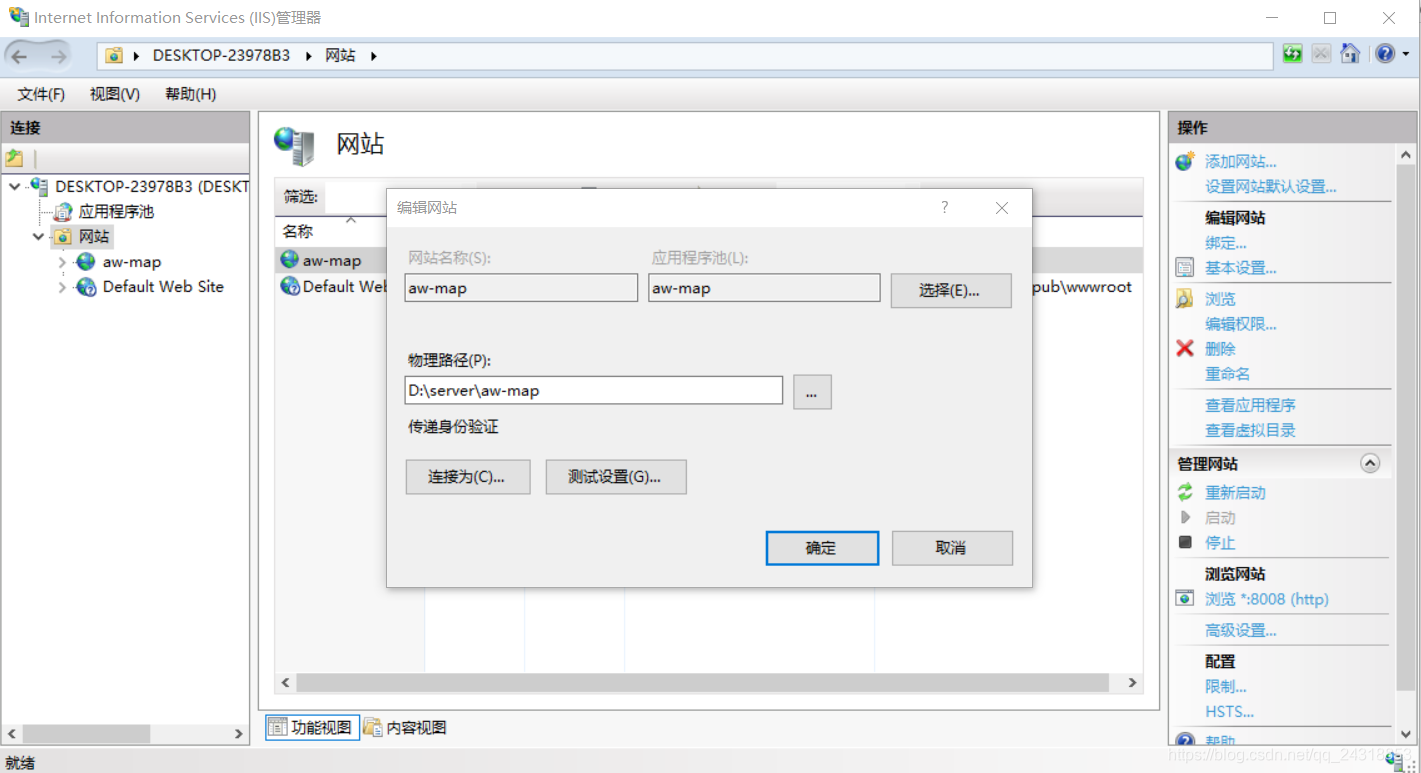Image resolution: width=1421 pixels, height=773 pixels.
Task: Click the green Restart icon
Action: 1185,492
